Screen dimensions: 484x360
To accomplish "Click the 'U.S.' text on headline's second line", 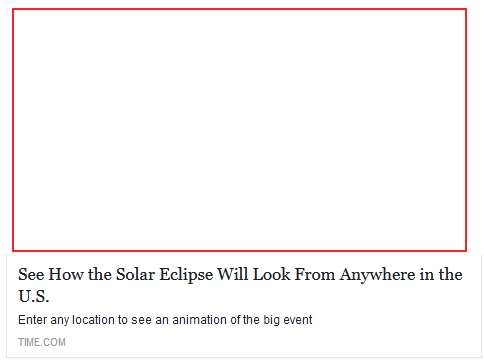I will [34, 296].
